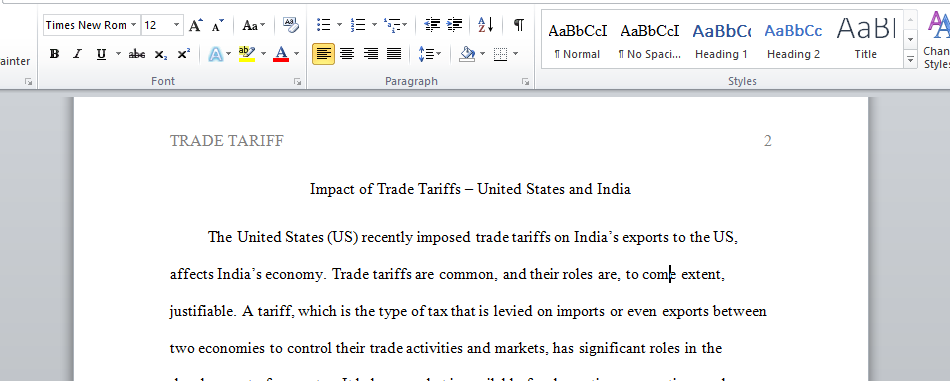The image size is (950, 381).
Task: Apply Text Effects glowing A icon
Action: [216, 54]
